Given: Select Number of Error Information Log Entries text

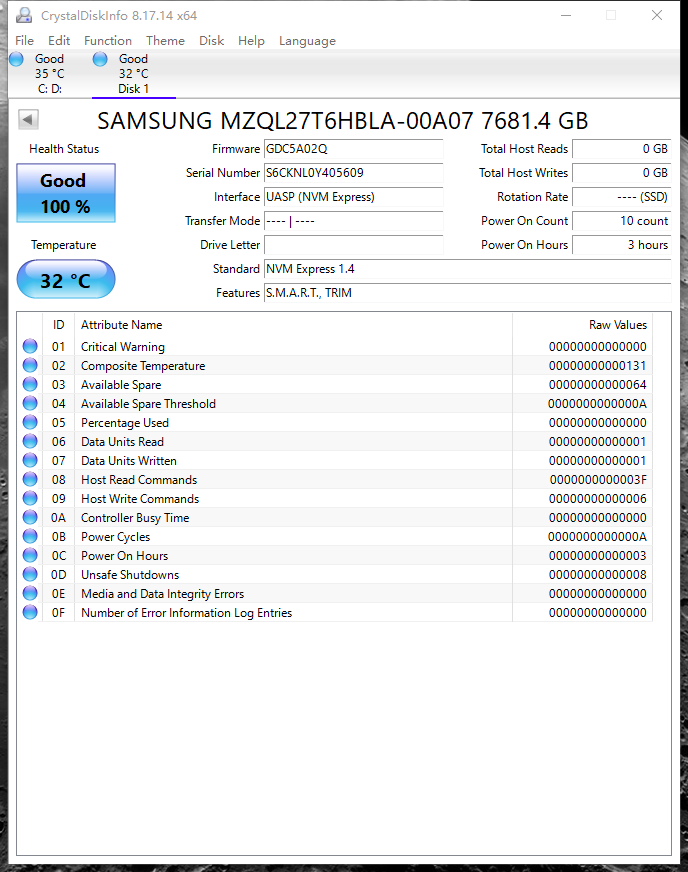Looking at the screenshot, I should click(186, 613).
